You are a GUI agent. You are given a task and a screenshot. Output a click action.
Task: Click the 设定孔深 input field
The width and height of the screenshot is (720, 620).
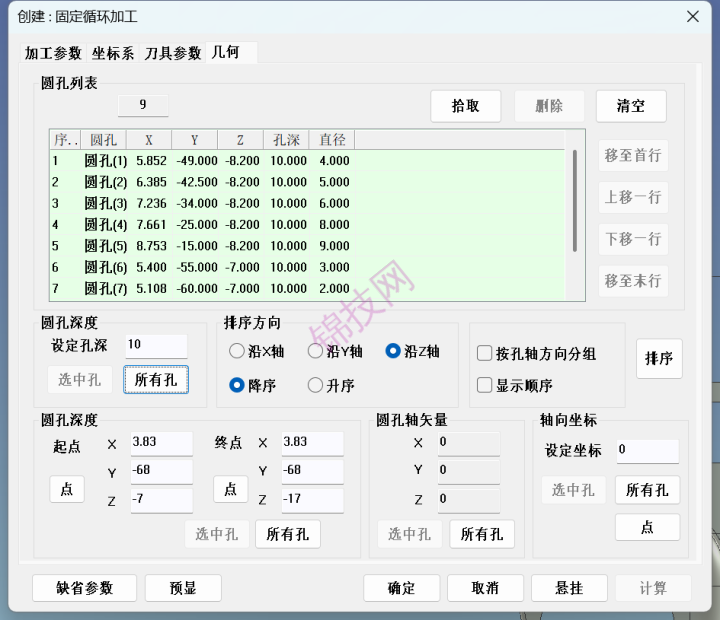(x=157, y=346)
